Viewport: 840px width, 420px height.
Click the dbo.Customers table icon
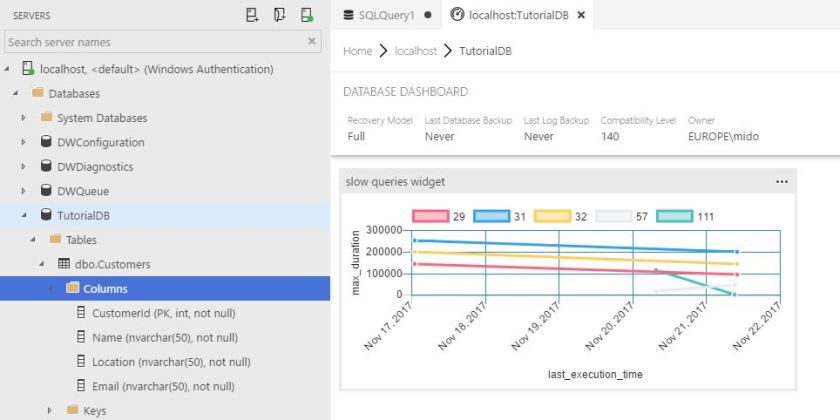point(64,264)
